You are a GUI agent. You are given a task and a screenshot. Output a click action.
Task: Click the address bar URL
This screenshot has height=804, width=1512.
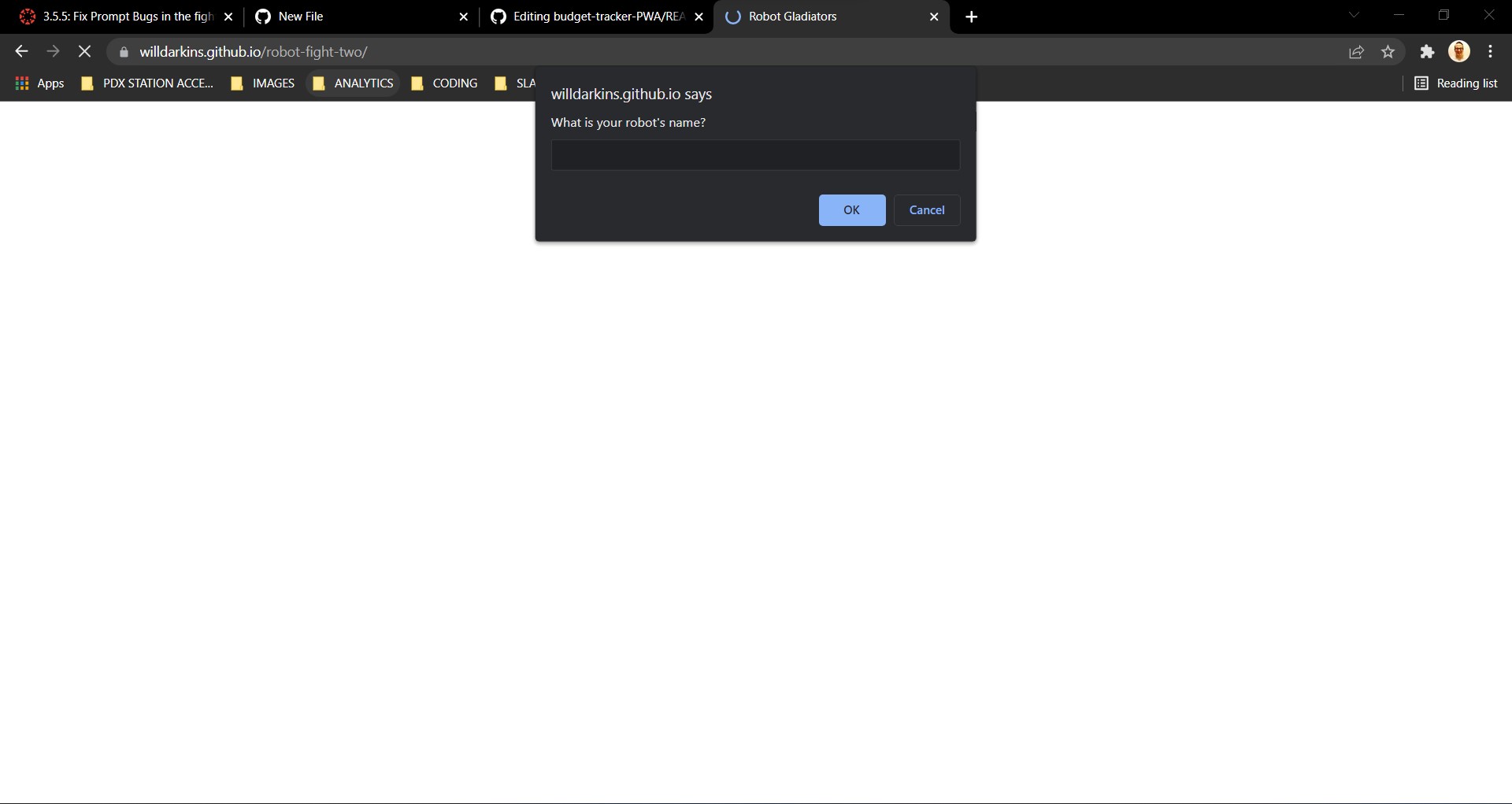(254, 52)
